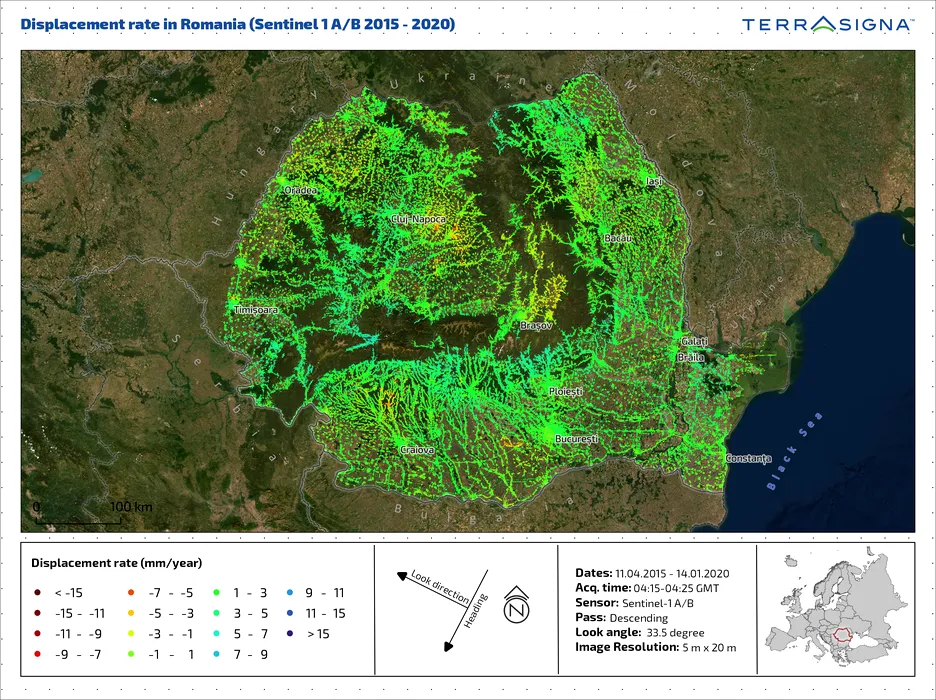Click the '-1 - 1' legend dot
Image resolution: width=936 pixels, height=700 pixels.
[132, 655]
